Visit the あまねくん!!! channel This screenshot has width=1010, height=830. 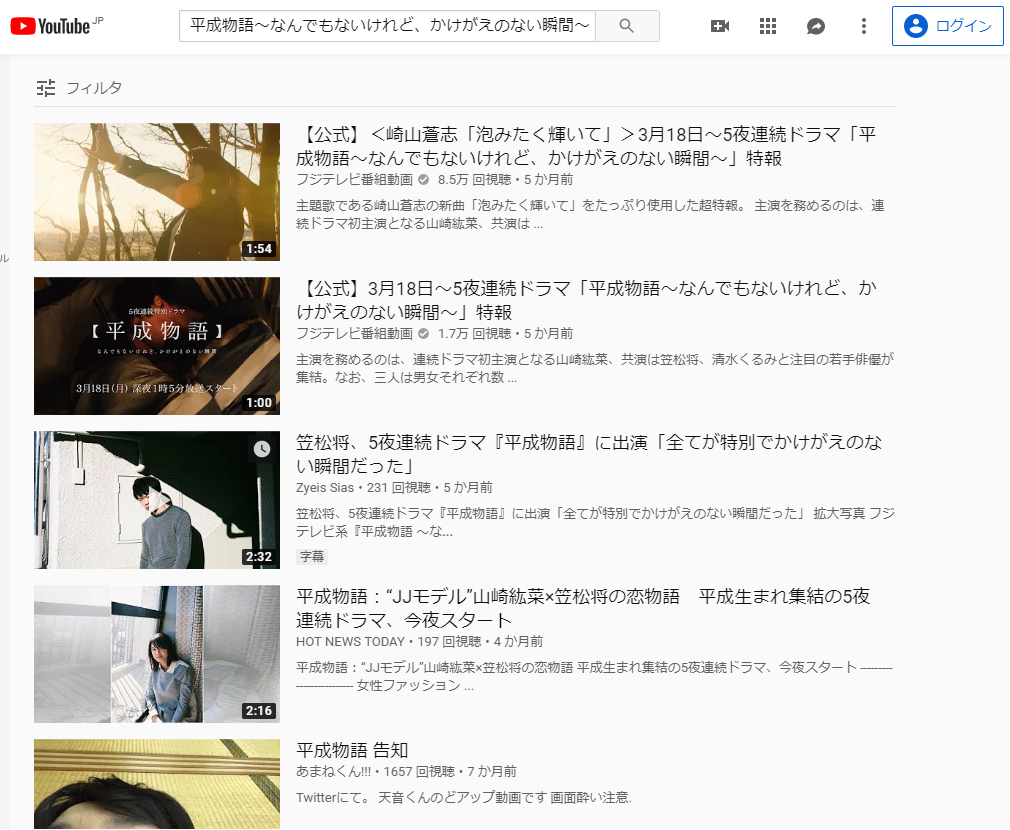tap(334, 771)
